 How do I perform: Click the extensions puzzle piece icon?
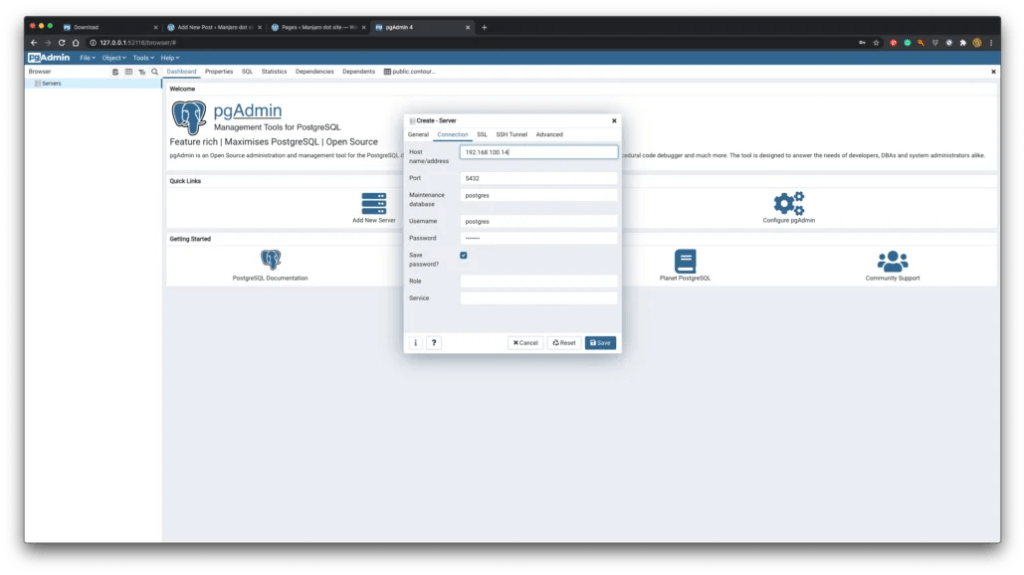click(963, 42)
